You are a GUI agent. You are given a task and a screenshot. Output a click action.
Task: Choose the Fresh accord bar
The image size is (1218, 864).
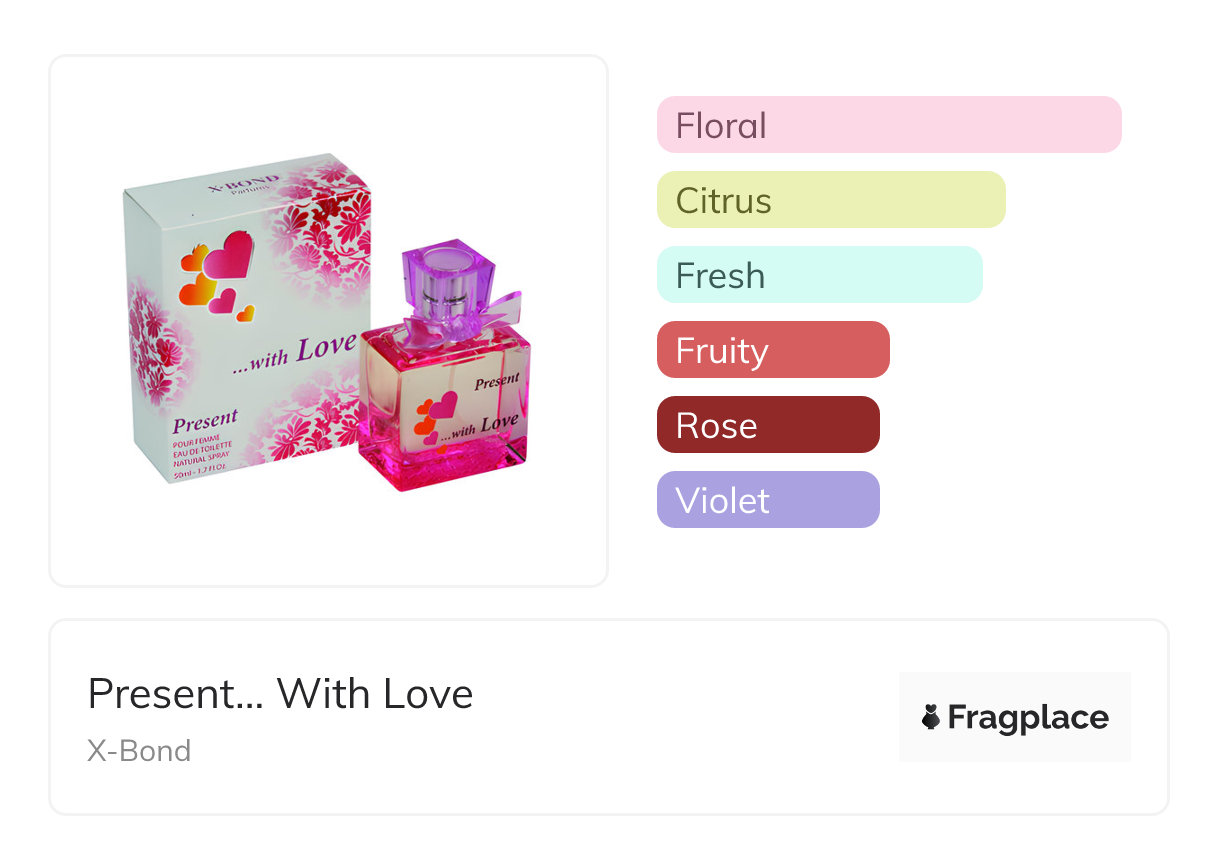[819, 275]
